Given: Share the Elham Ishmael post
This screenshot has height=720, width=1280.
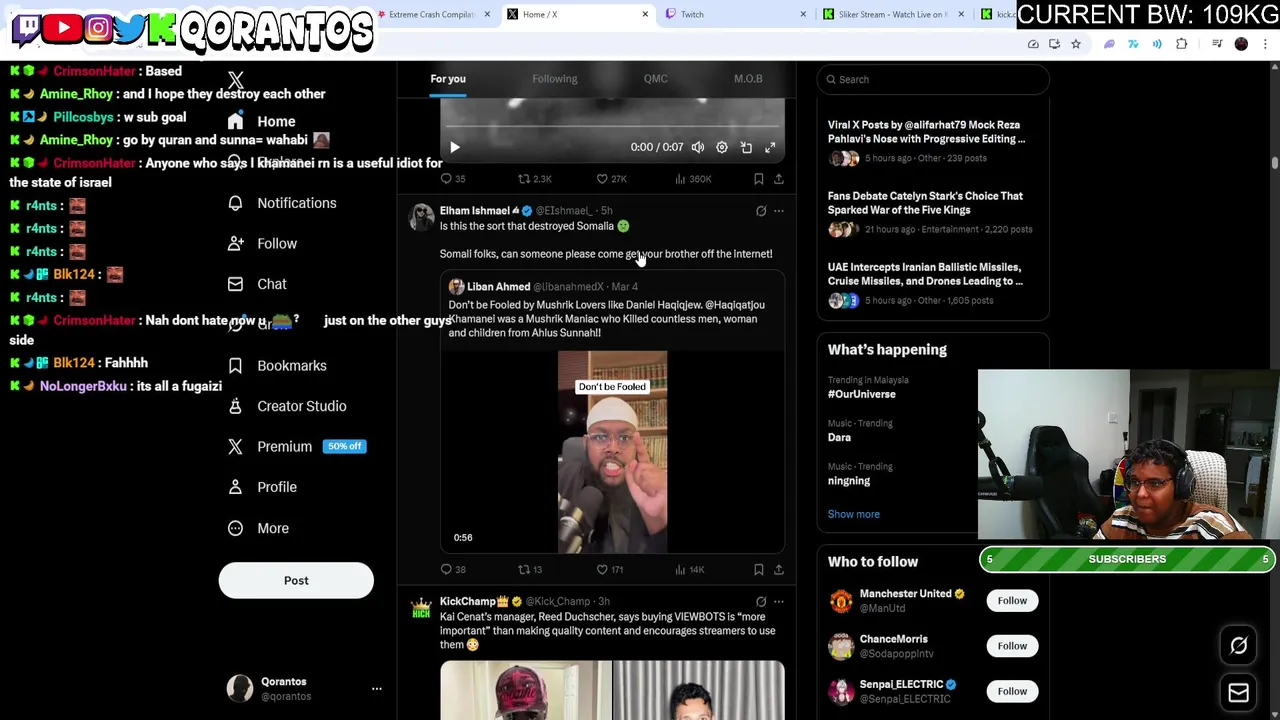Looking at the screenshot, I should [779, 569].
